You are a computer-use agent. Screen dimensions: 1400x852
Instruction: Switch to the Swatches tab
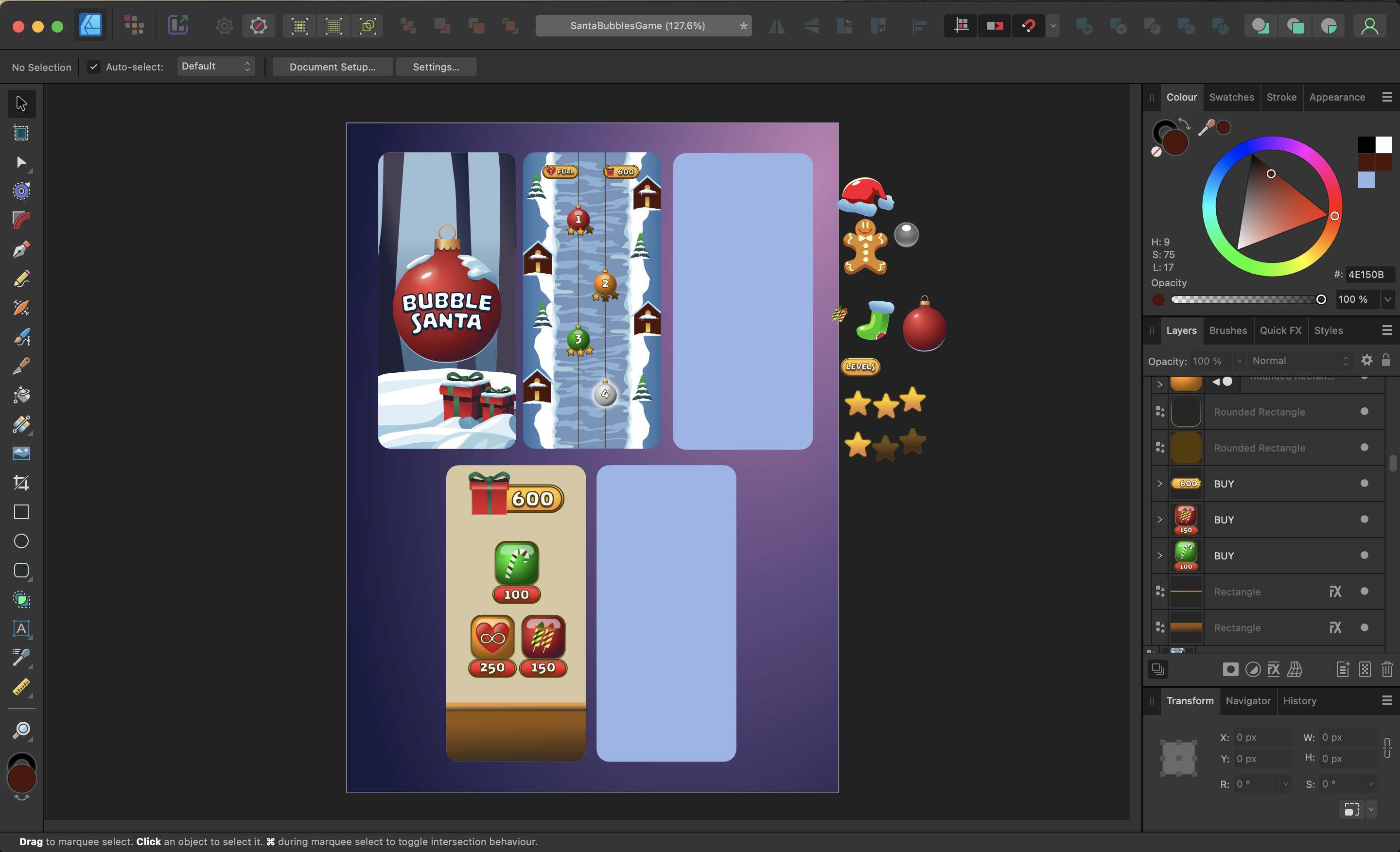[1231, 97]
